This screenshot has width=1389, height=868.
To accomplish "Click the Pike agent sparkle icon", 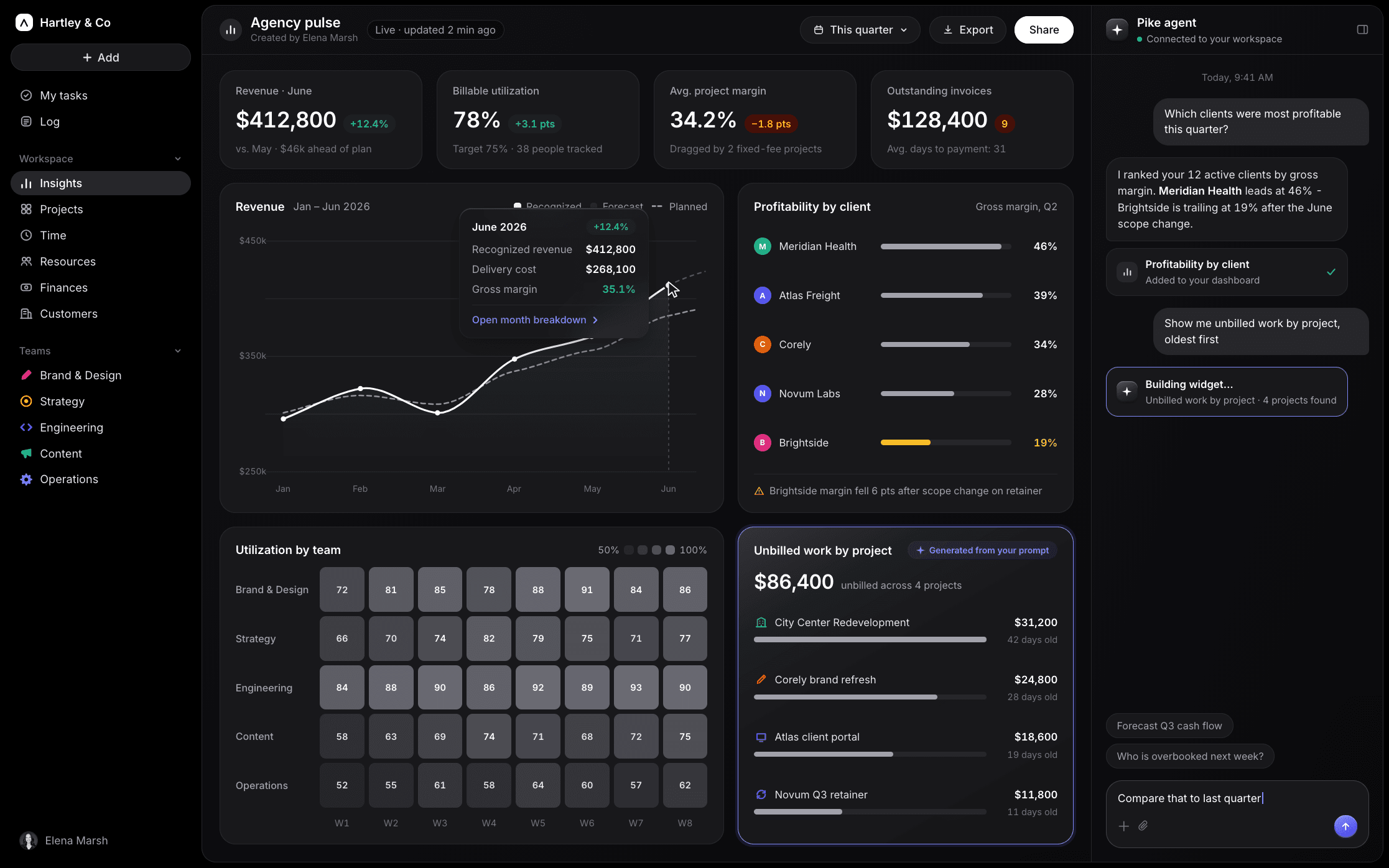I will 1117,30.
